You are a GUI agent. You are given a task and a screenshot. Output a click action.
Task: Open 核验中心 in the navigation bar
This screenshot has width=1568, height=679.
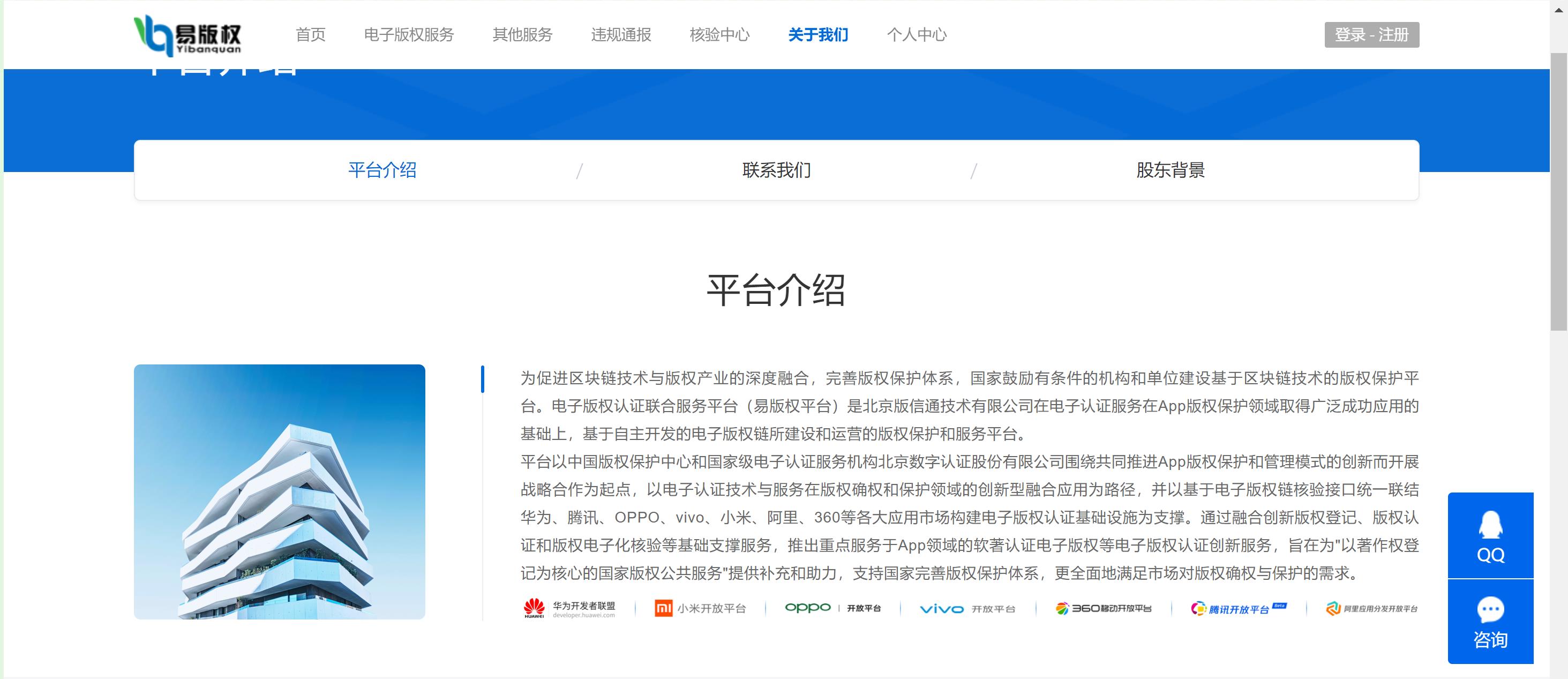[x=719, y=35]
